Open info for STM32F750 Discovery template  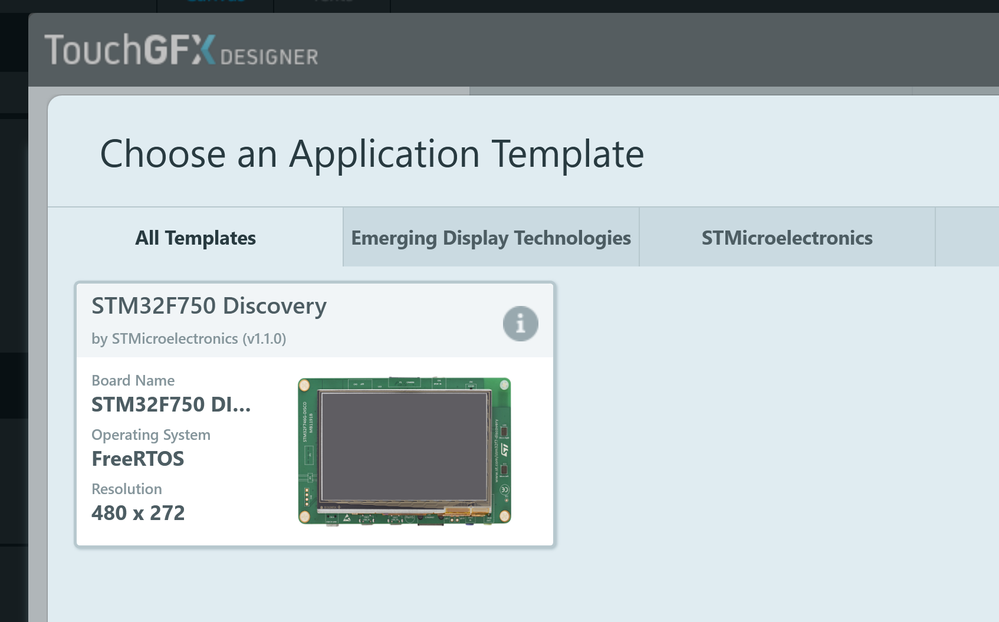(x=521, y=324)
